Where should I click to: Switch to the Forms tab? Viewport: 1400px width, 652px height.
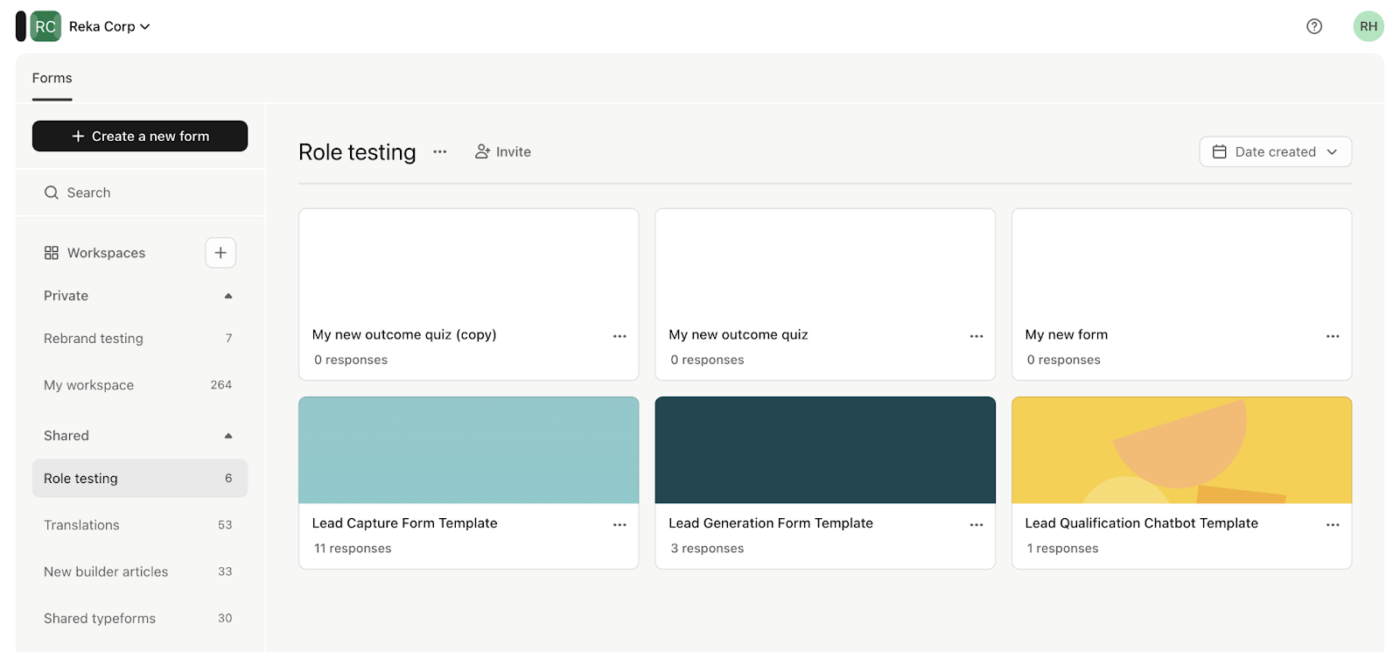point(51,77)
